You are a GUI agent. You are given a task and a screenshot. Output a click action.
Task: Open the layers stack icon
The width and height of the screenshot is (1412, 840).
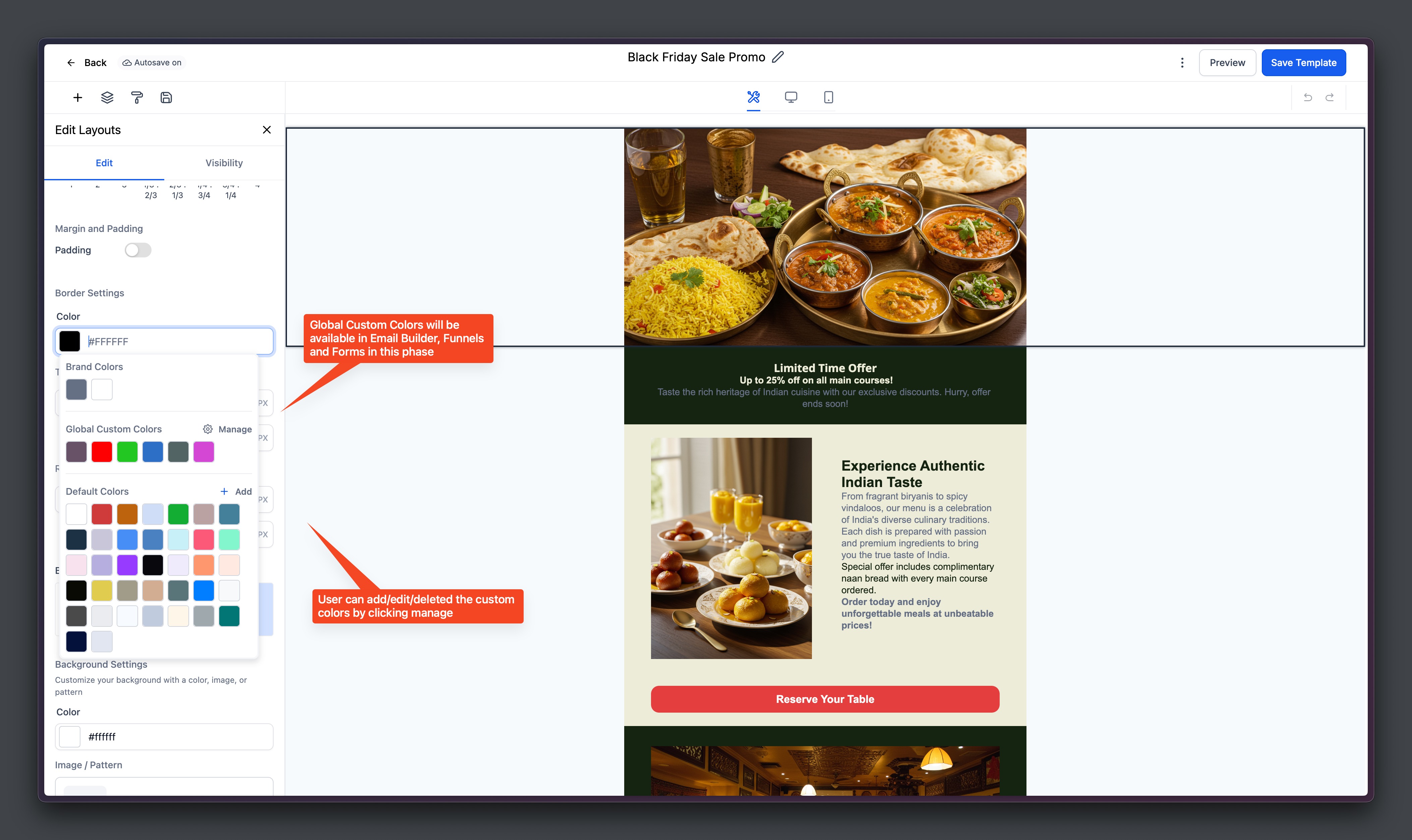coord(107,97)
